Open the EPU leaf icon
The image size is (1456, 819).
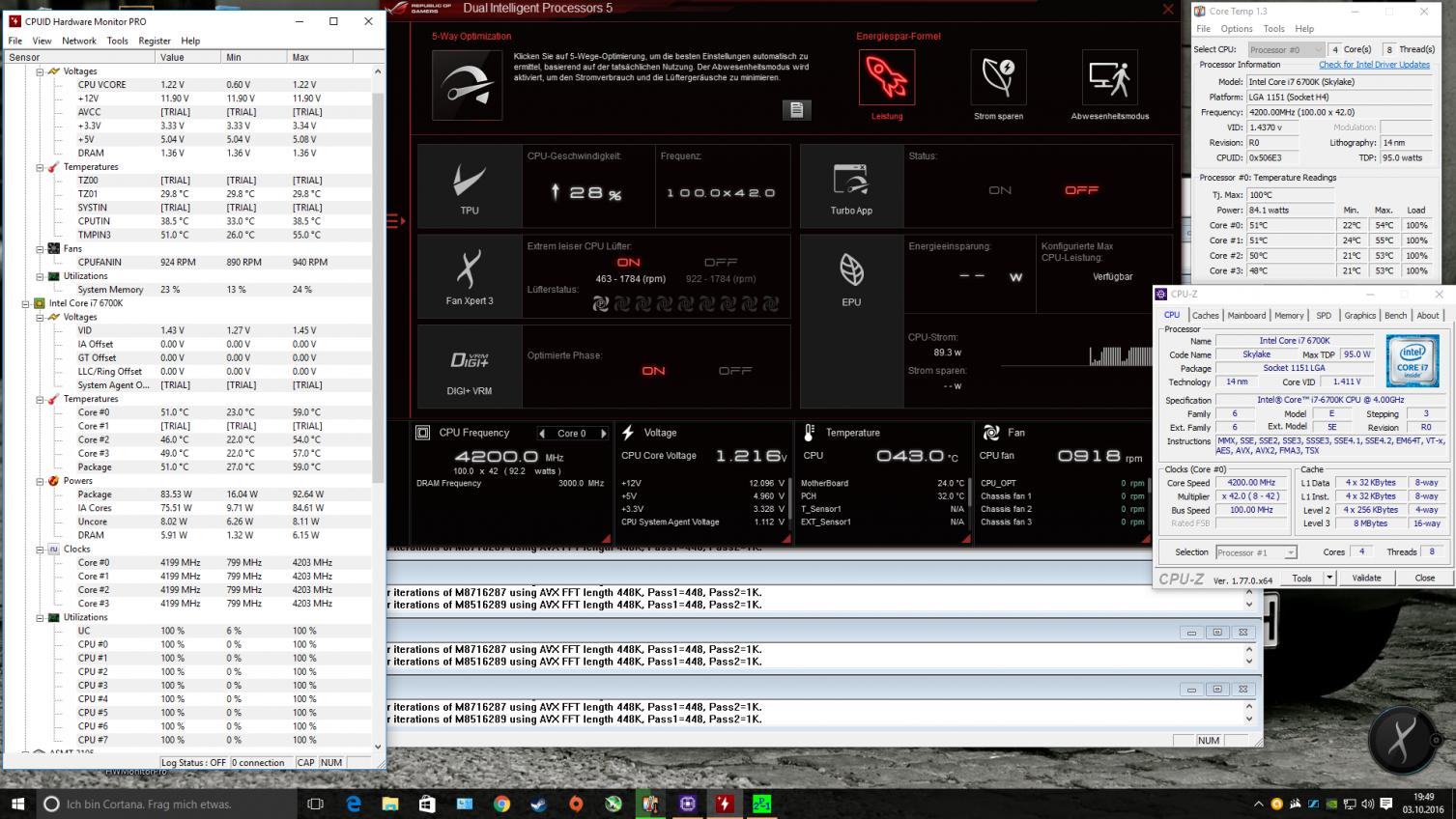pos(851,270)
